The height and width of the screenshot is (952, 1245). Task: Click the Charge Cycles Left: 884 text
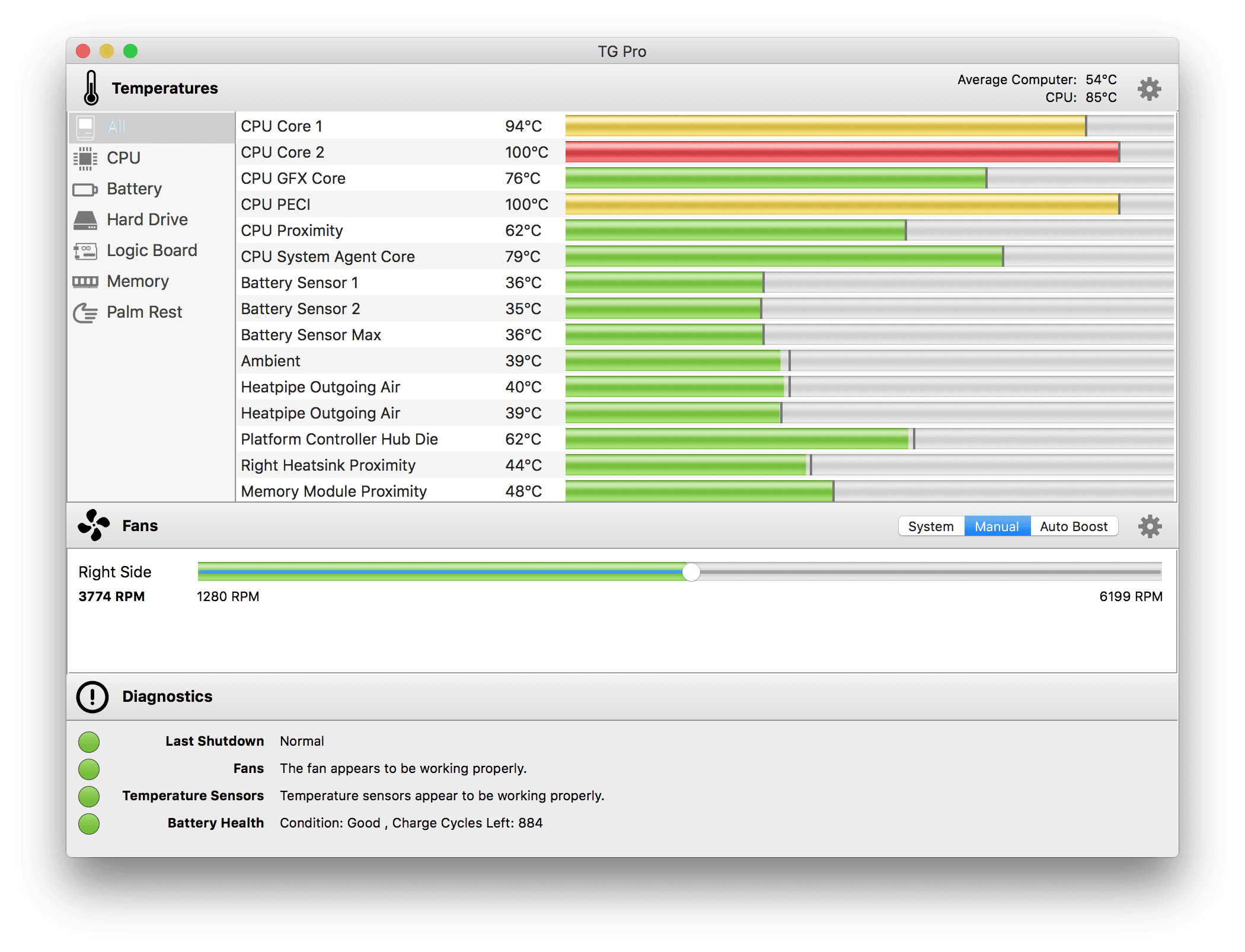point(467,823)
